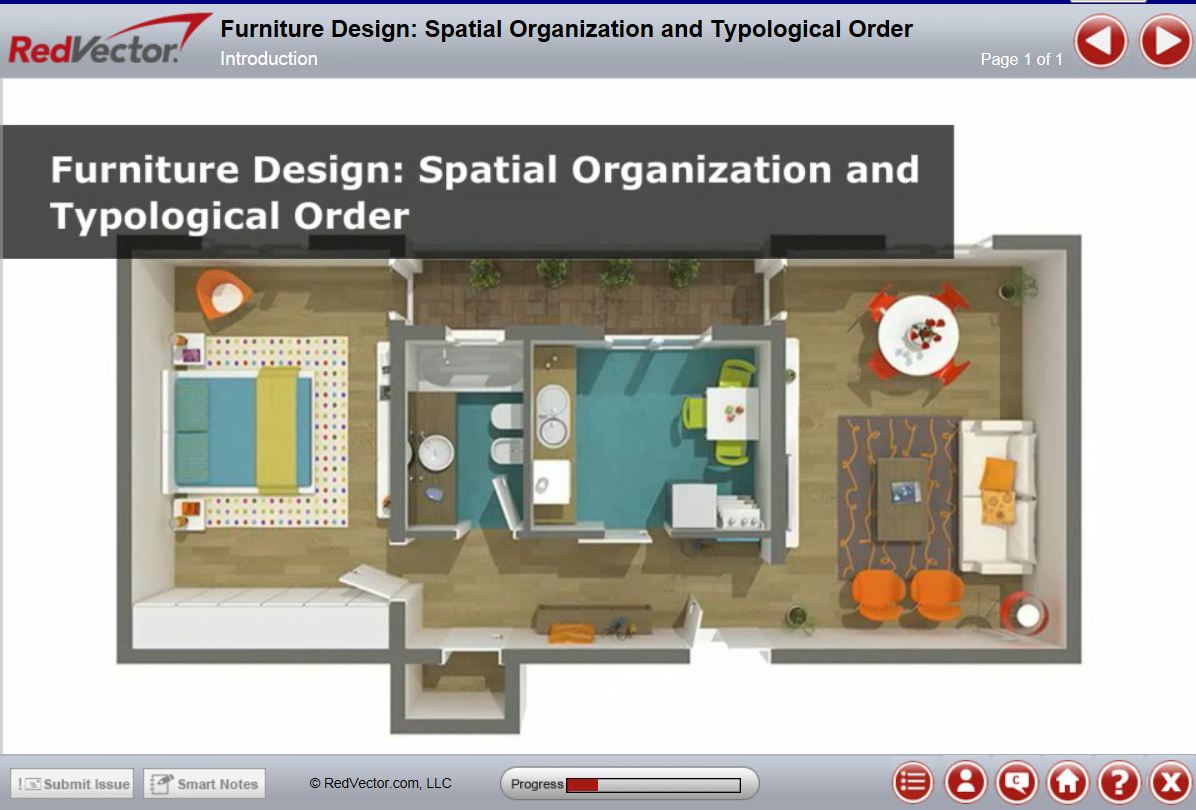The width and height of the screenshot is (1196, 810).
Task: Open the user profile icon
Action: click(962, 783)
